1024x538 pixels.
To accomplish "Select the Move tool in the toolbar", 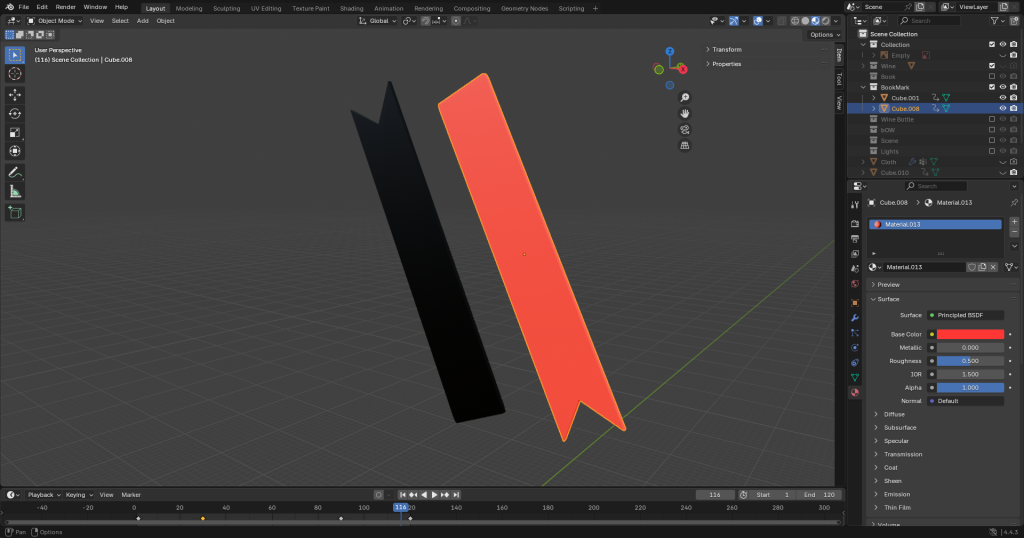I will pyautogui.click(x=15, y=94).
